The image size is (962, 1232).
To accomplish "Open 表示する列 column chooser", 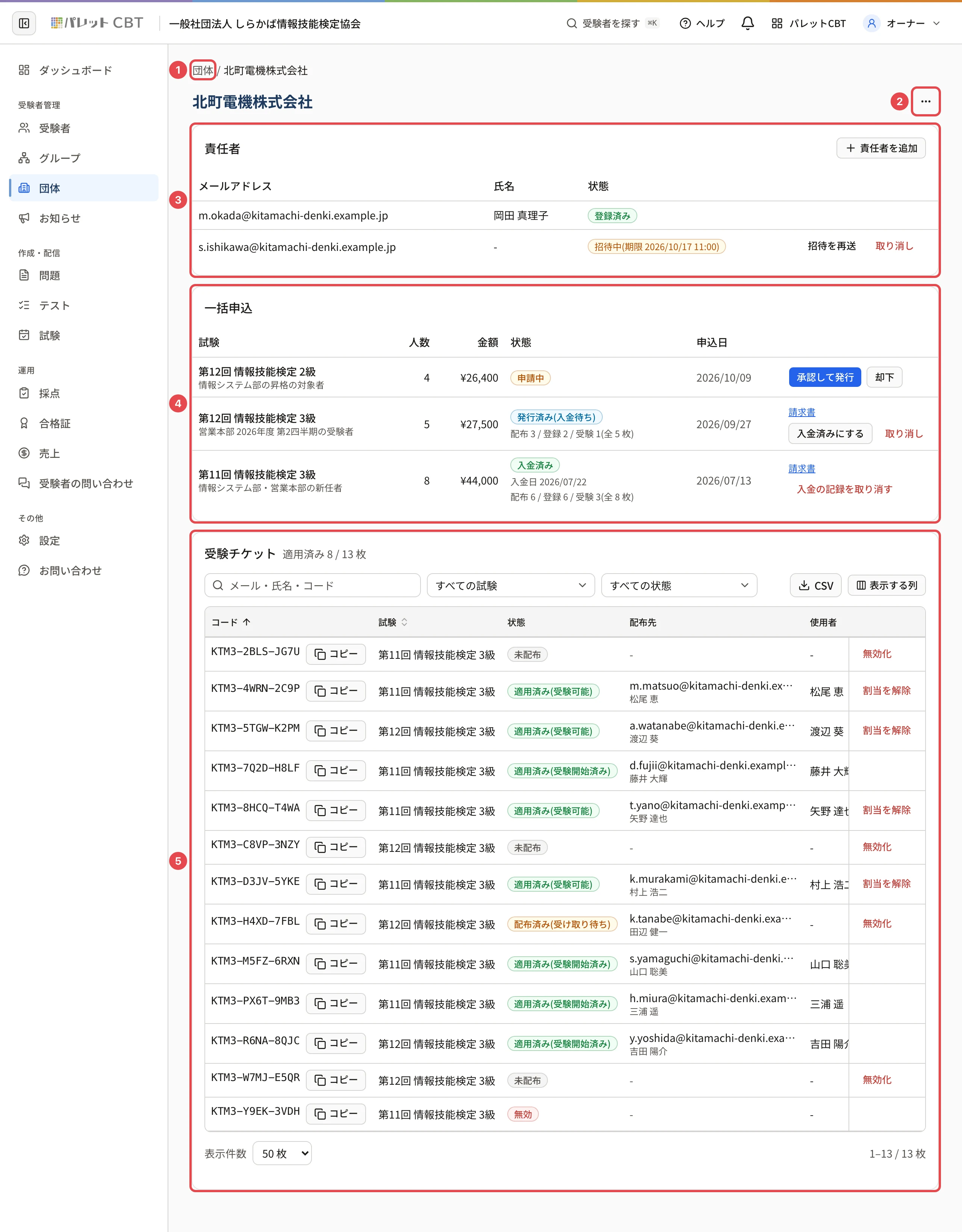I will pos(886,586).
